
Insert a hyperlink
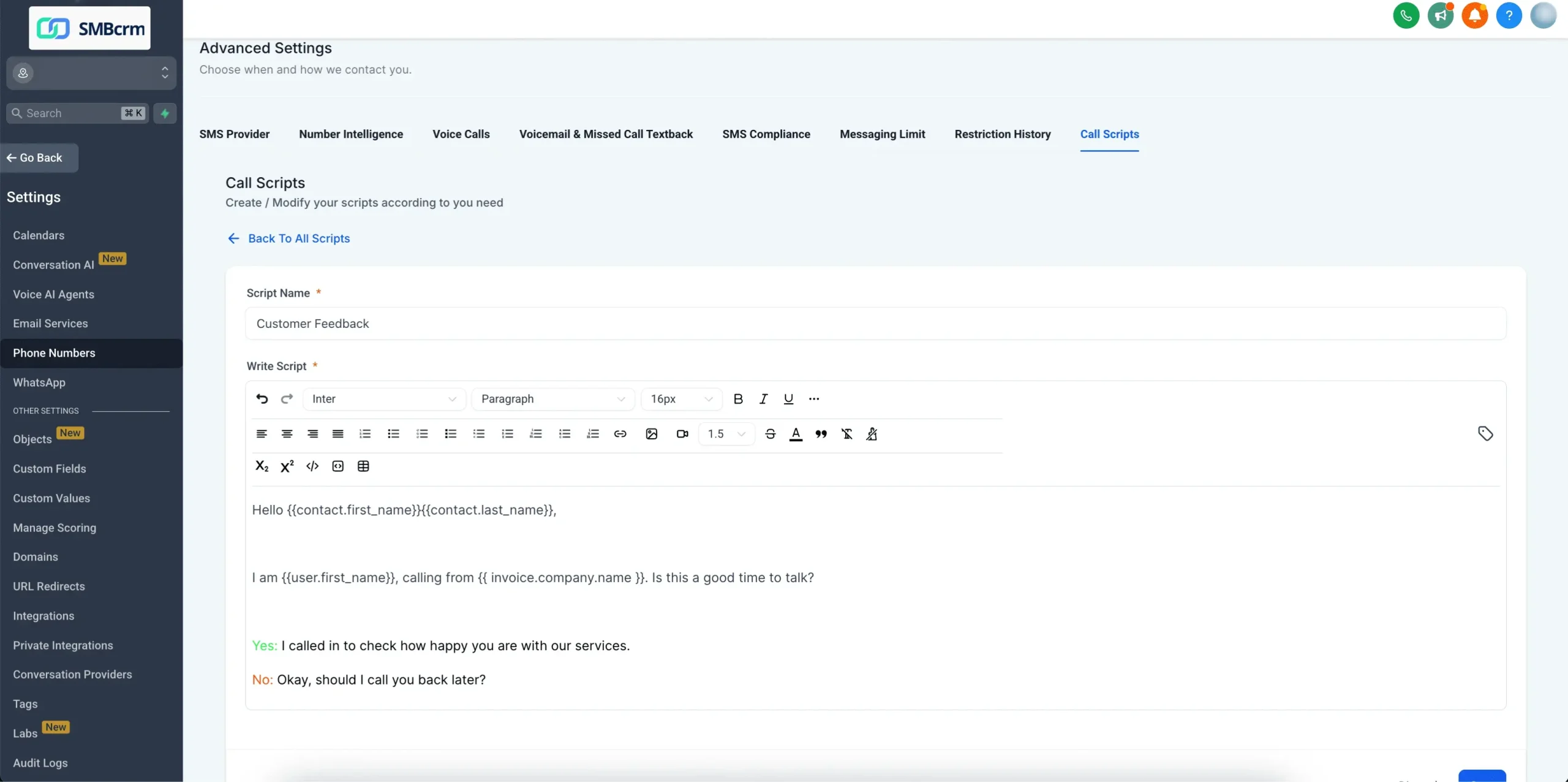click(620, 434)
